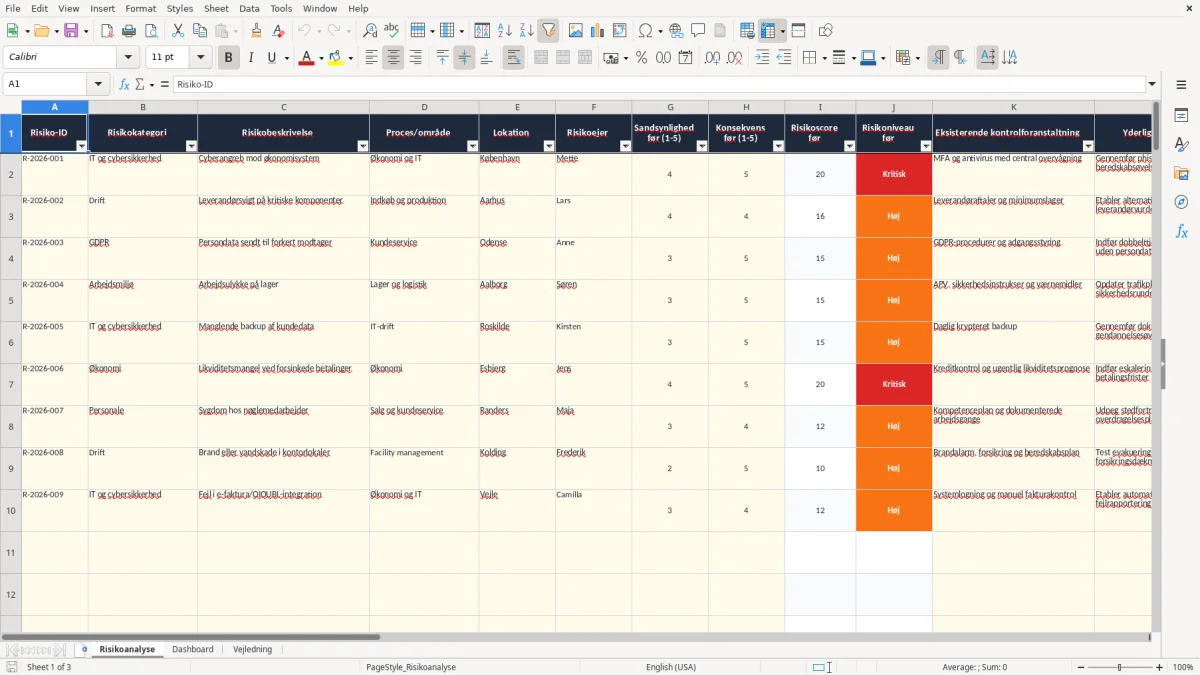Open Risikoejer column filter dropdown
Screen dimensions: 1200x675
click(x=625, y=146)
